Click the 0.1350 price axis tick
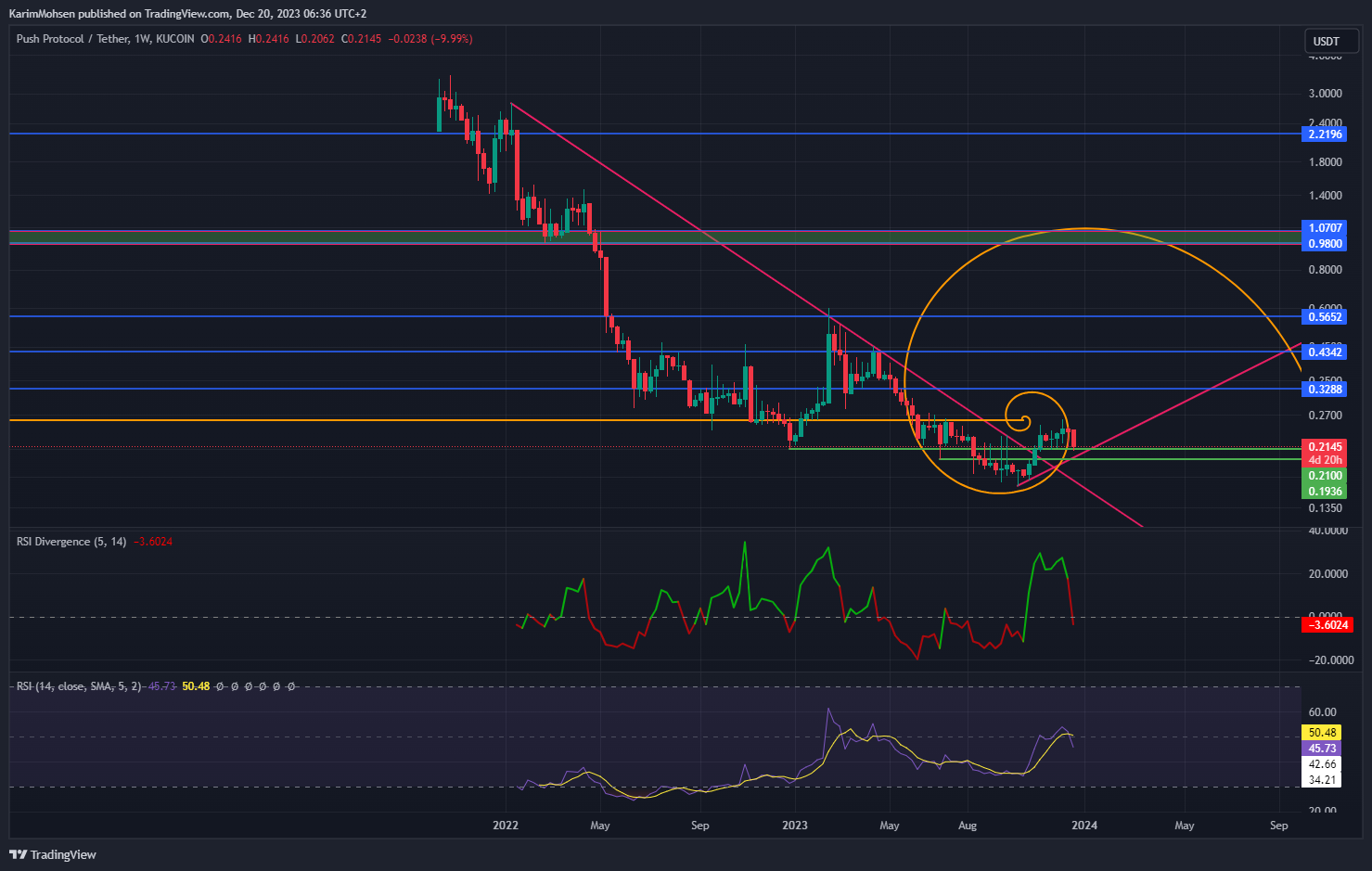The height and width of the screenshot is (871, 1372). pyautogui.click(x=1325, y=508)
